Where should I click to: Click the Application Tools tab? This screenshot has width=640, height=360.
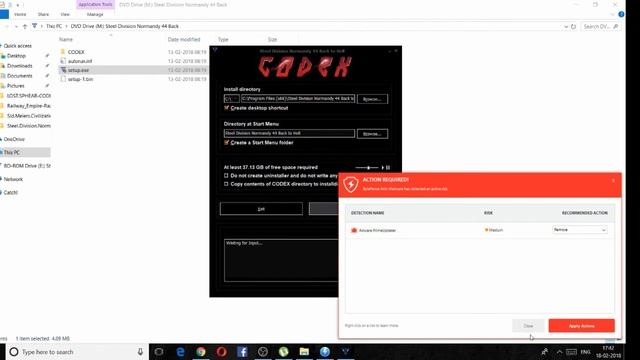tap(95, 4)
